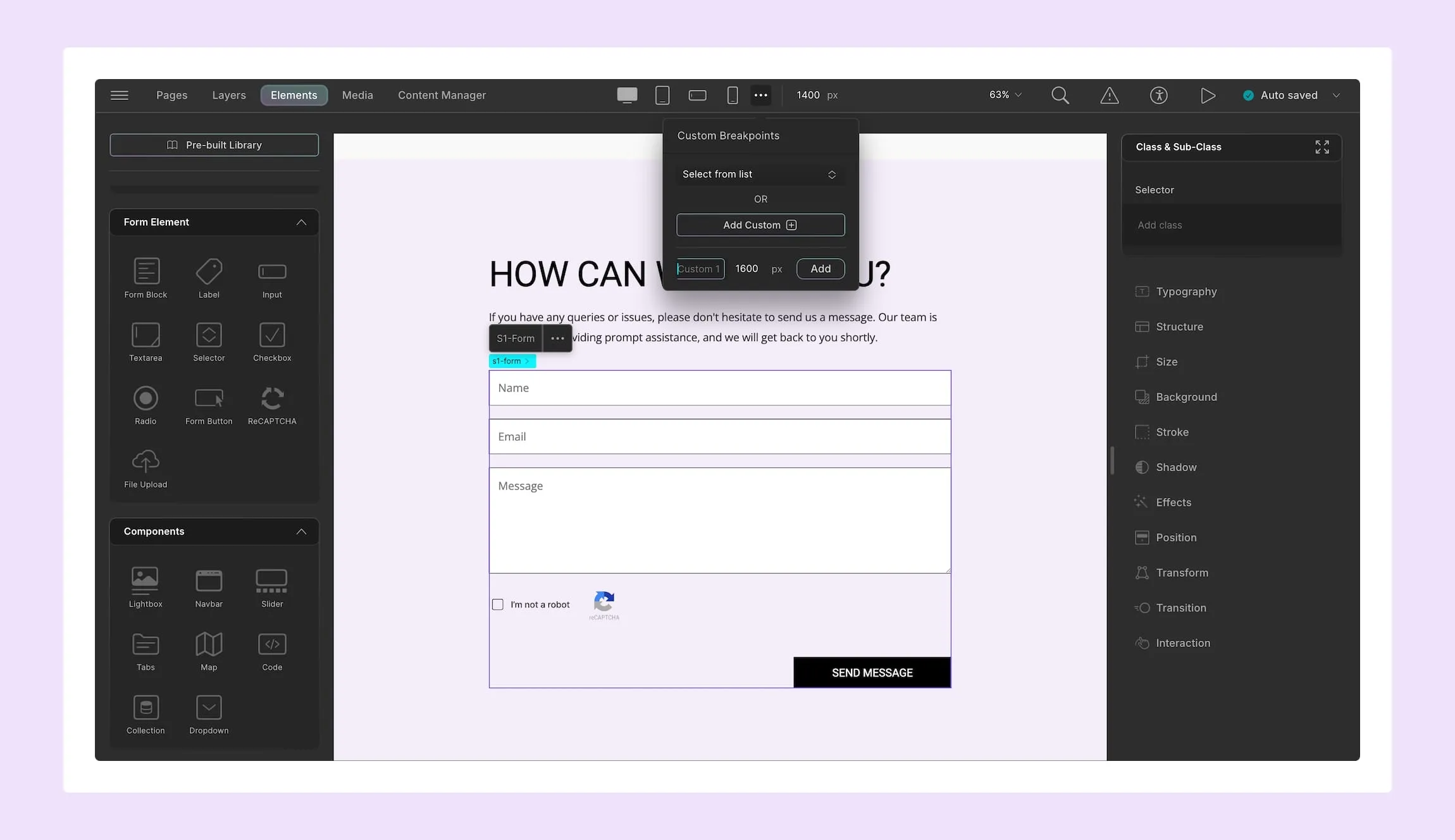This screenshot has width=1455, height=840.
Task: Click the Preview playback icon
Action: tap(1207, 94)
